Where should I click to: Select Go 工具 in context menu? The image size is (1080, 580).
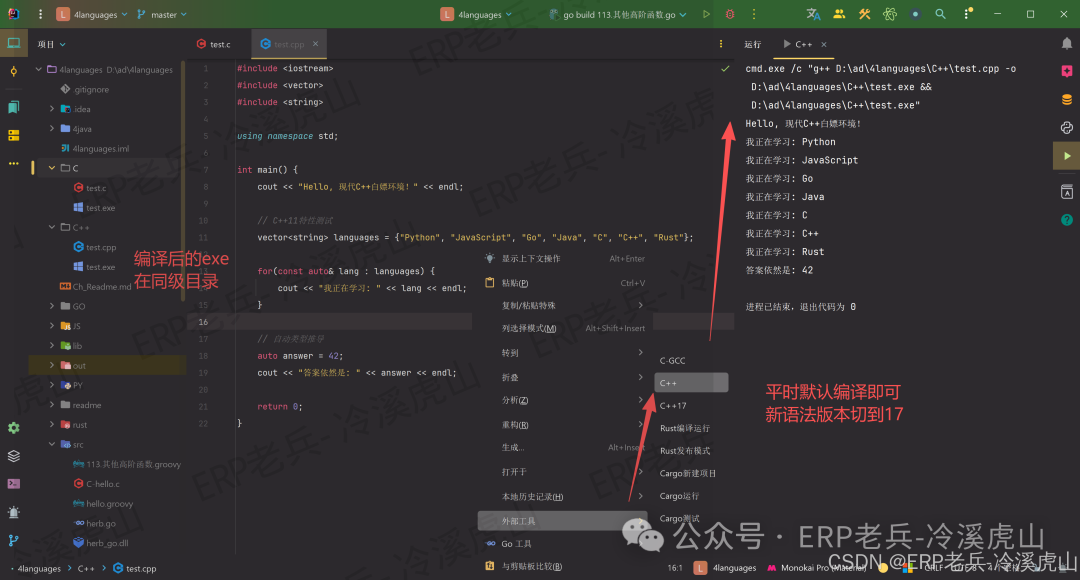pyautogui.click(x=565, y=543)
